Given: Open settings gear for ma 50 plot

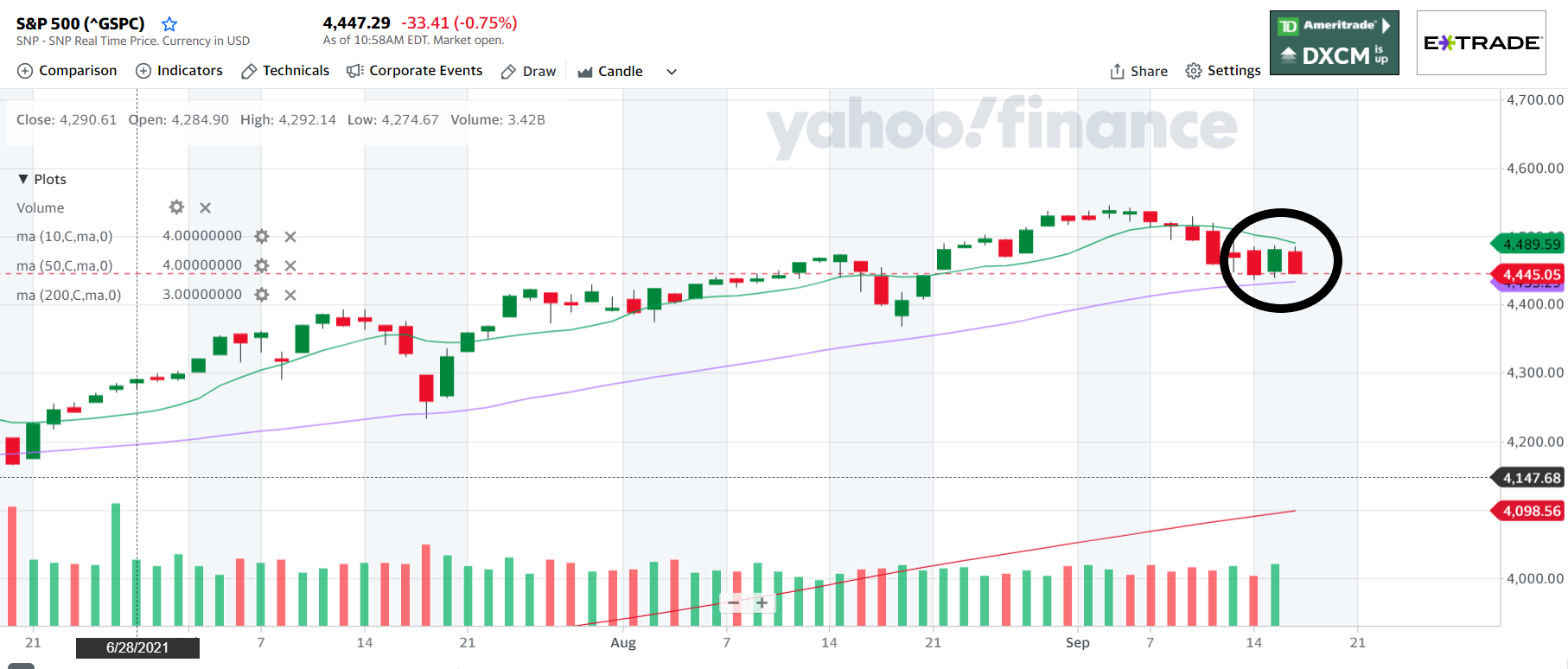Looking at the screenshot, I should click(x=262, y=265).
